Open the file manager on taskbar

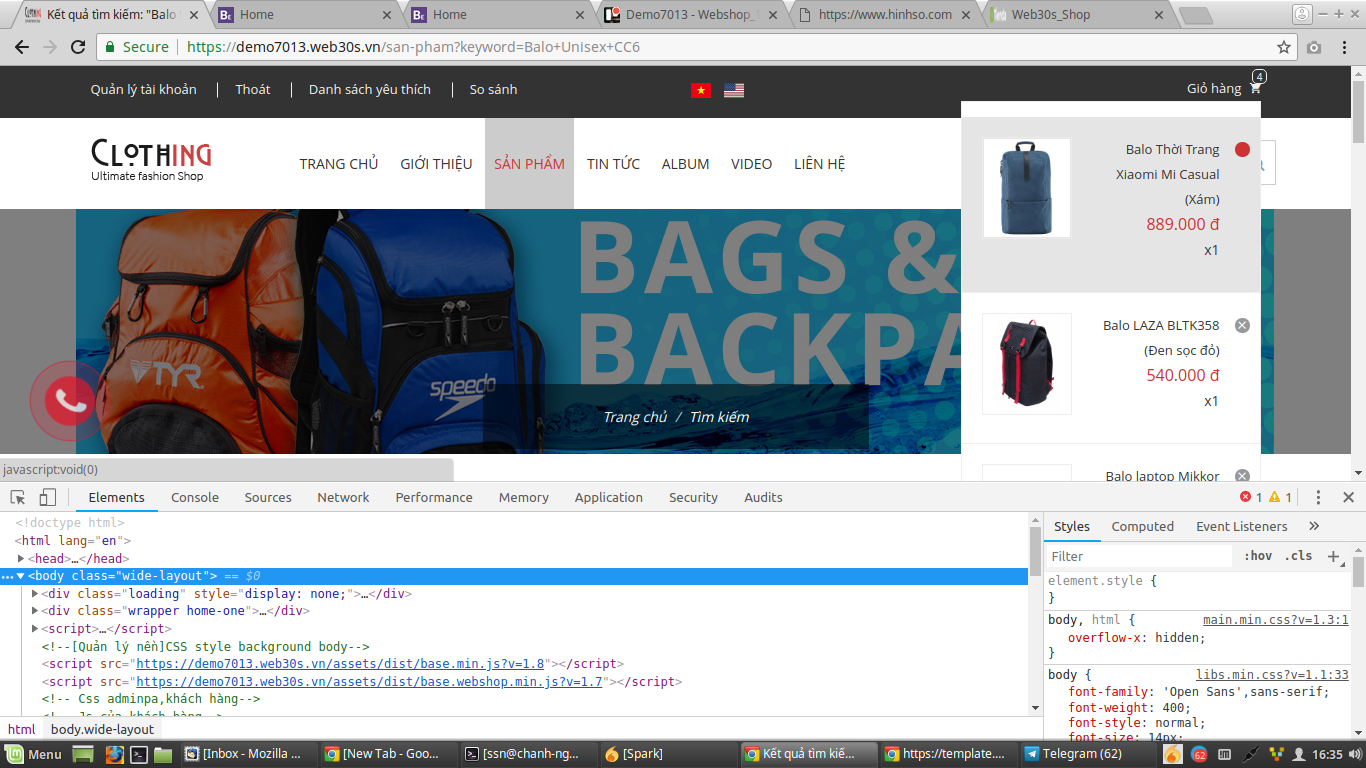pos(163,754)
